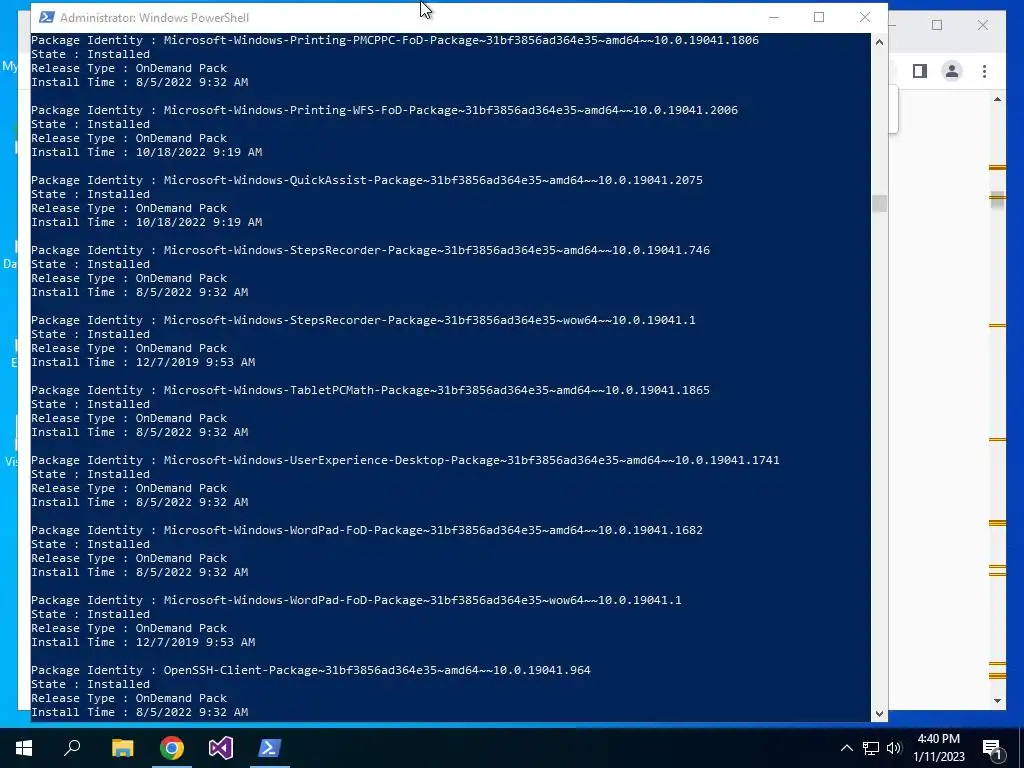Close the PowerShell window

pos(865,18)
